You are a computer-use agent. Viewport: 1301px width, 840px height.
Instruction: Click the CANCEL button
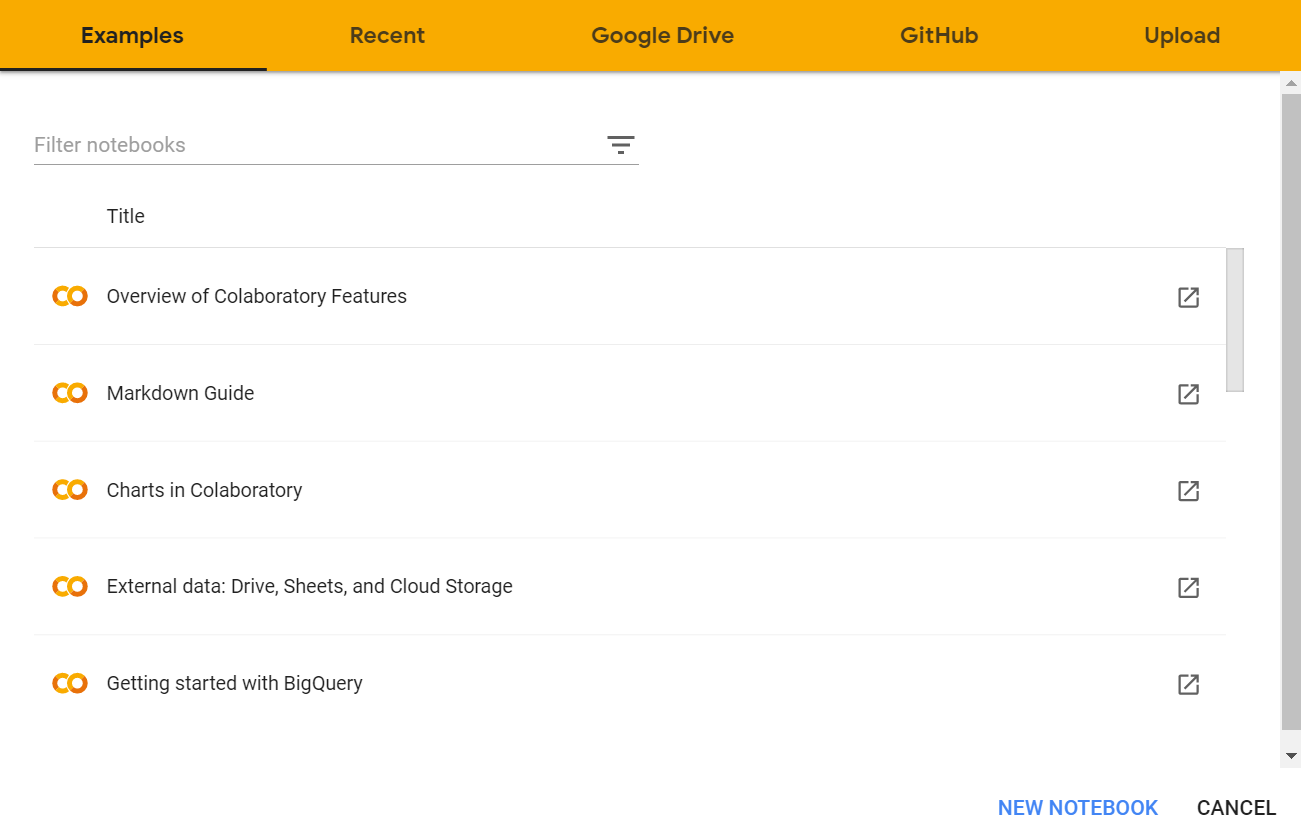tap(1237, 808)
